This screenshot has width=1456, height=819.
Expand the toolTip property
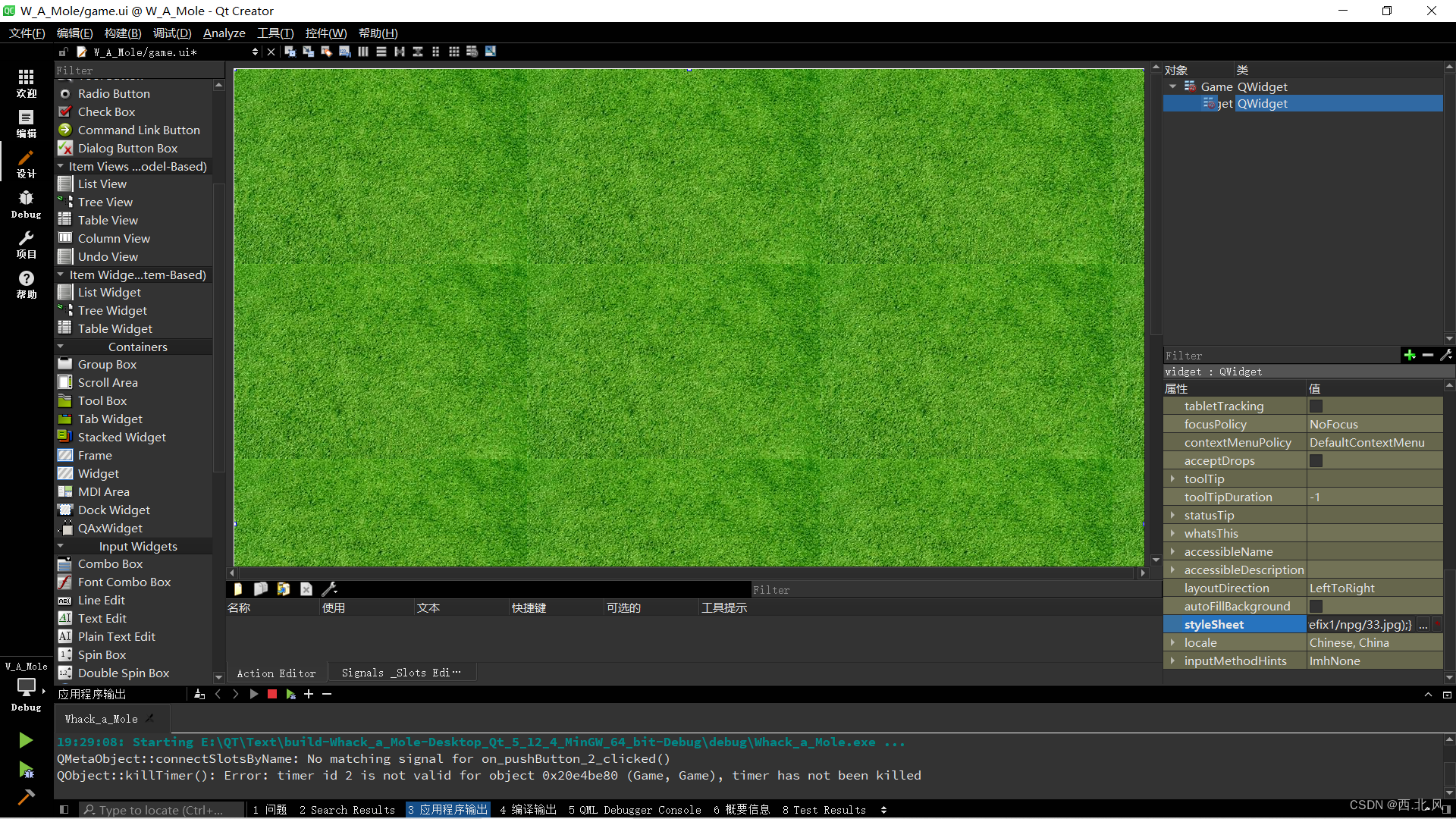1172,479
